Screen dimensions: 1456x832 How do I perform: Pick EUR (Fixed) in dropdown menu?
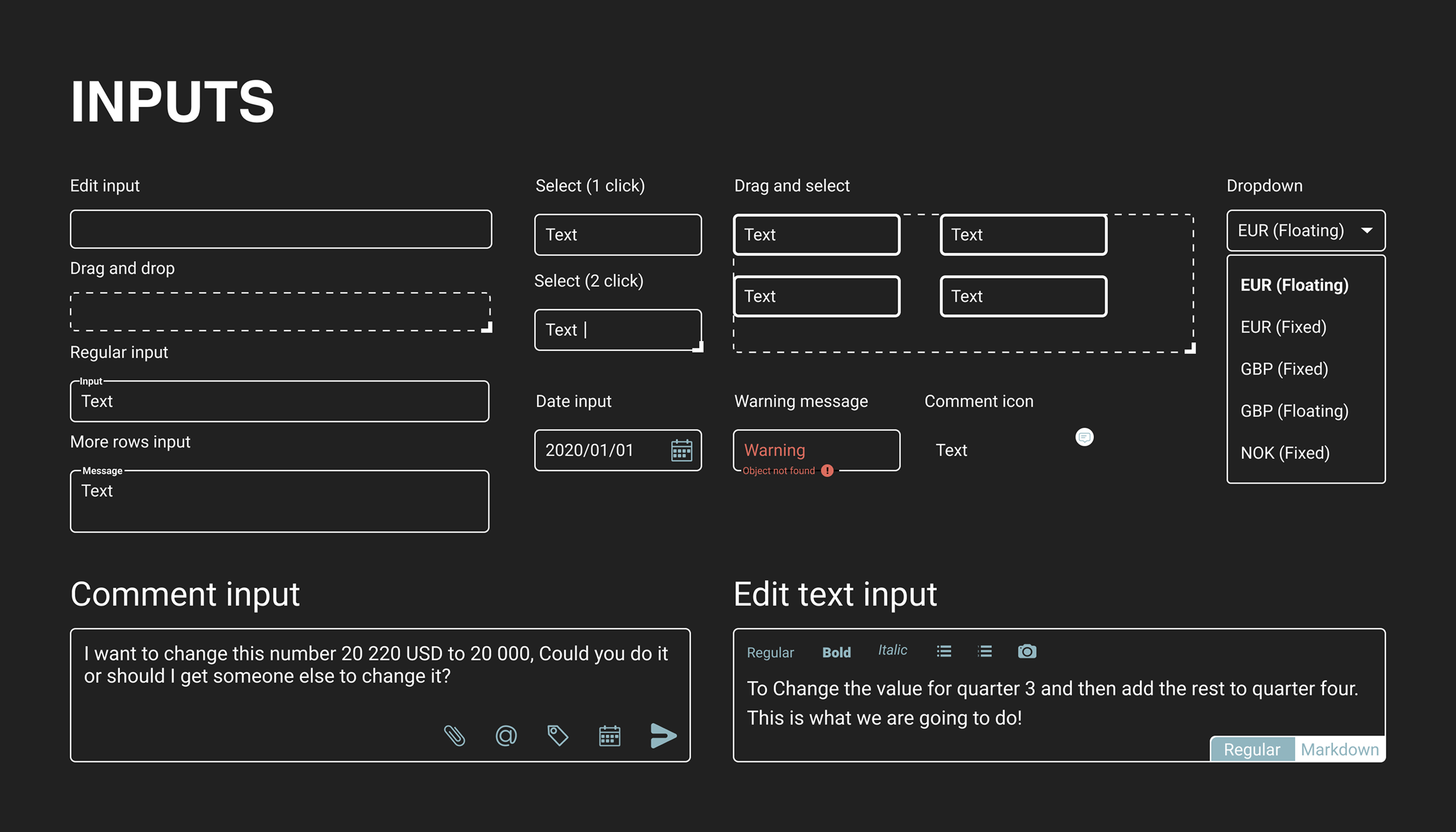coord(1283,327)
